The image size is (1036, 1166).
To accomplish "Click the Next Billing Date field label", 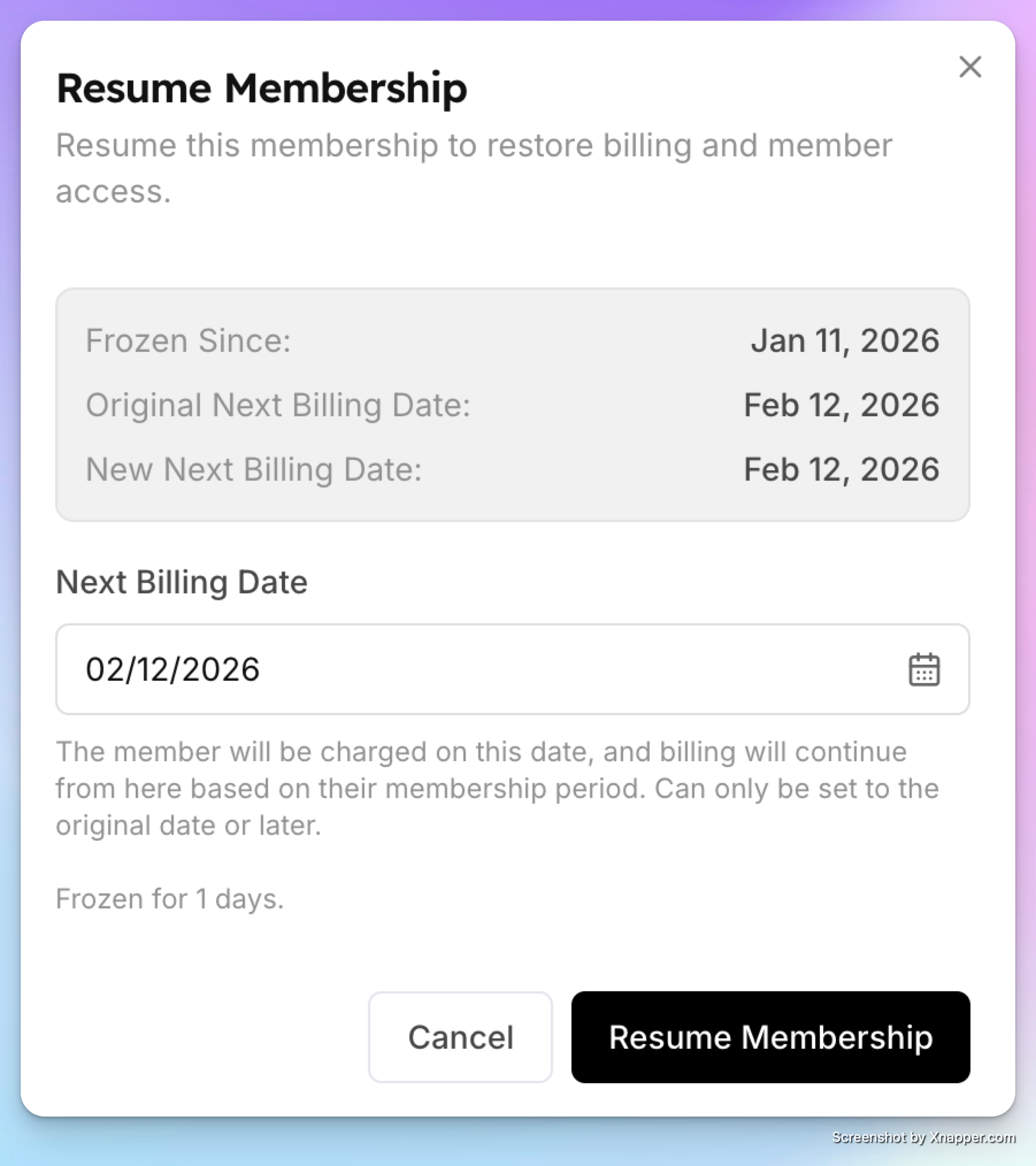I will (182, 582).
